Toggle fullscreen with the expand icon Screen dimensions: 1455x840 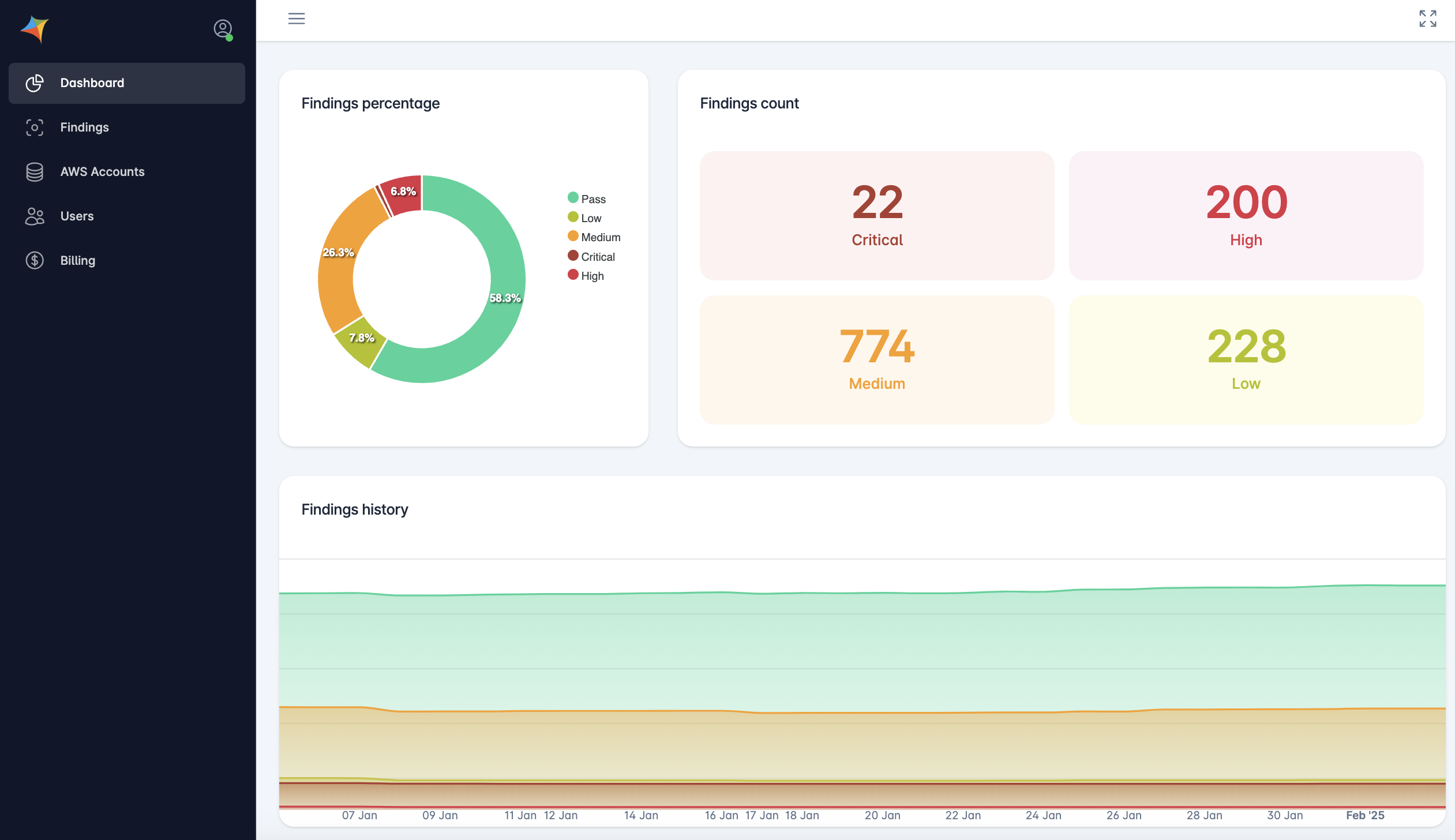1428,18
